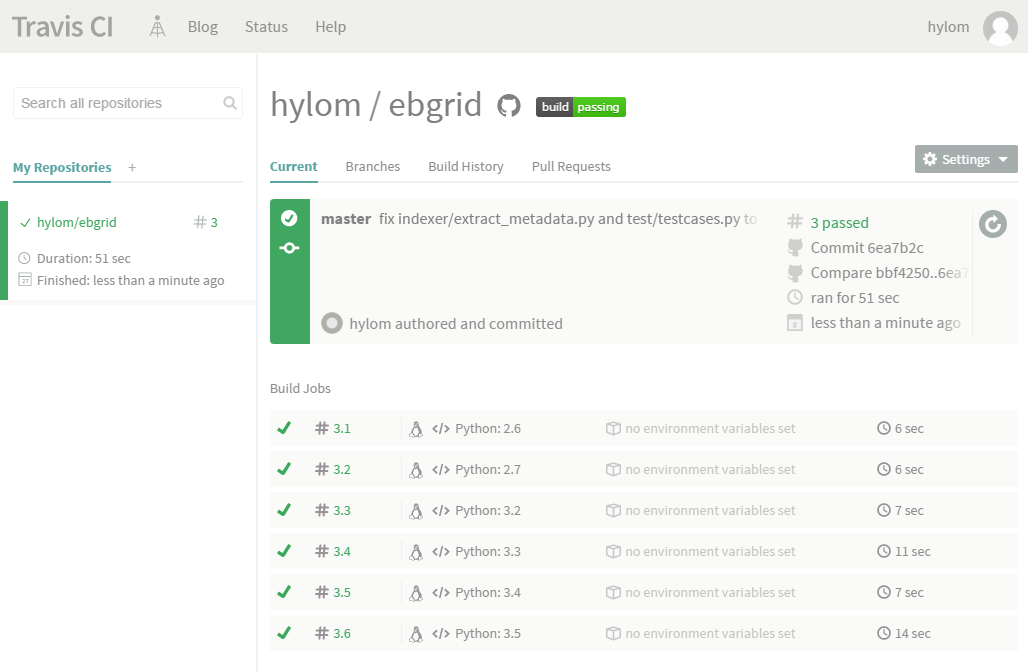Click the code icon beside Python: 2.7
This screenshot has height=672, width=1028.
[x=441, y=469]
